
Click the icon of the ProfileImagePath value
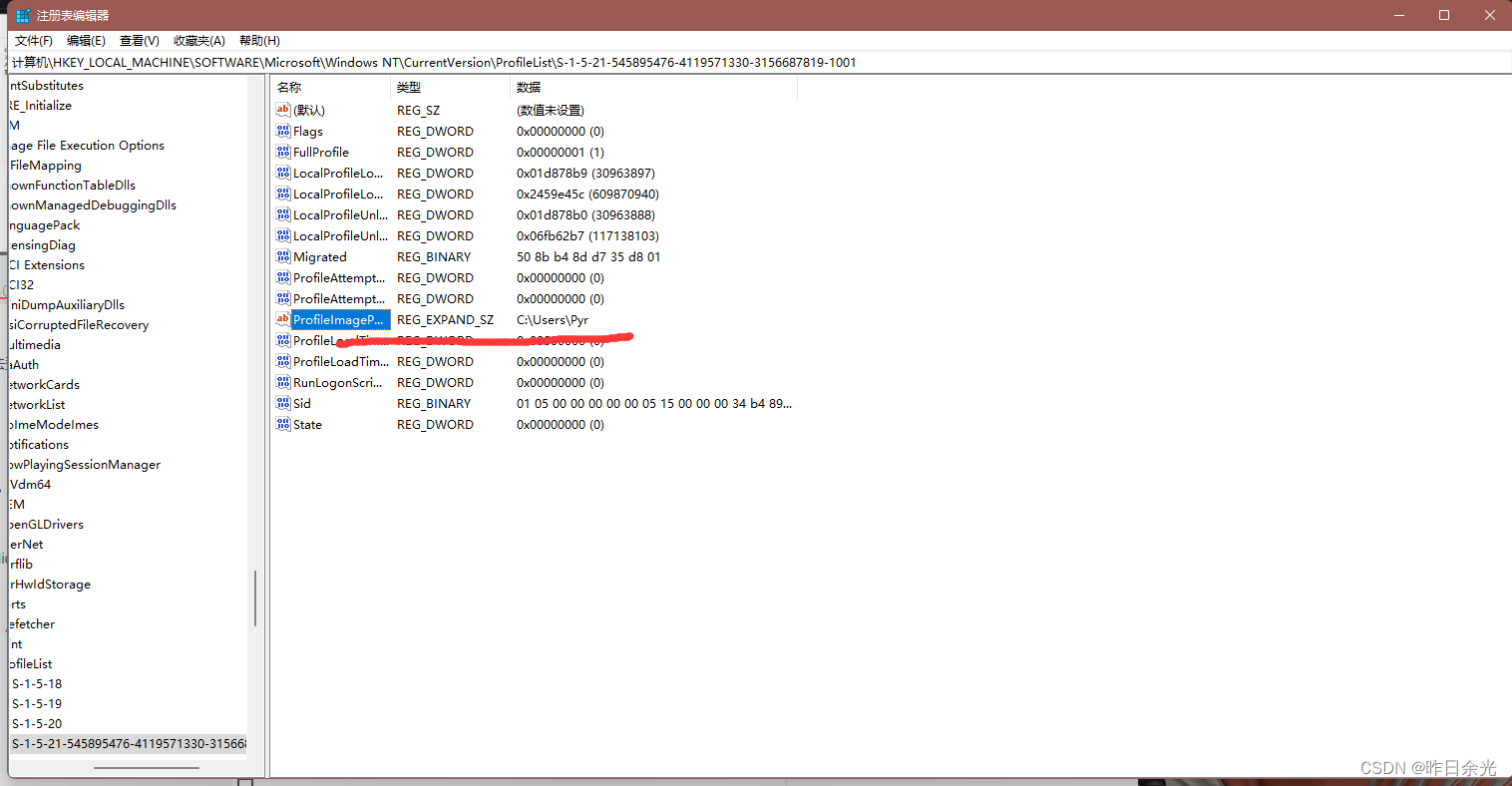[283, 319]
